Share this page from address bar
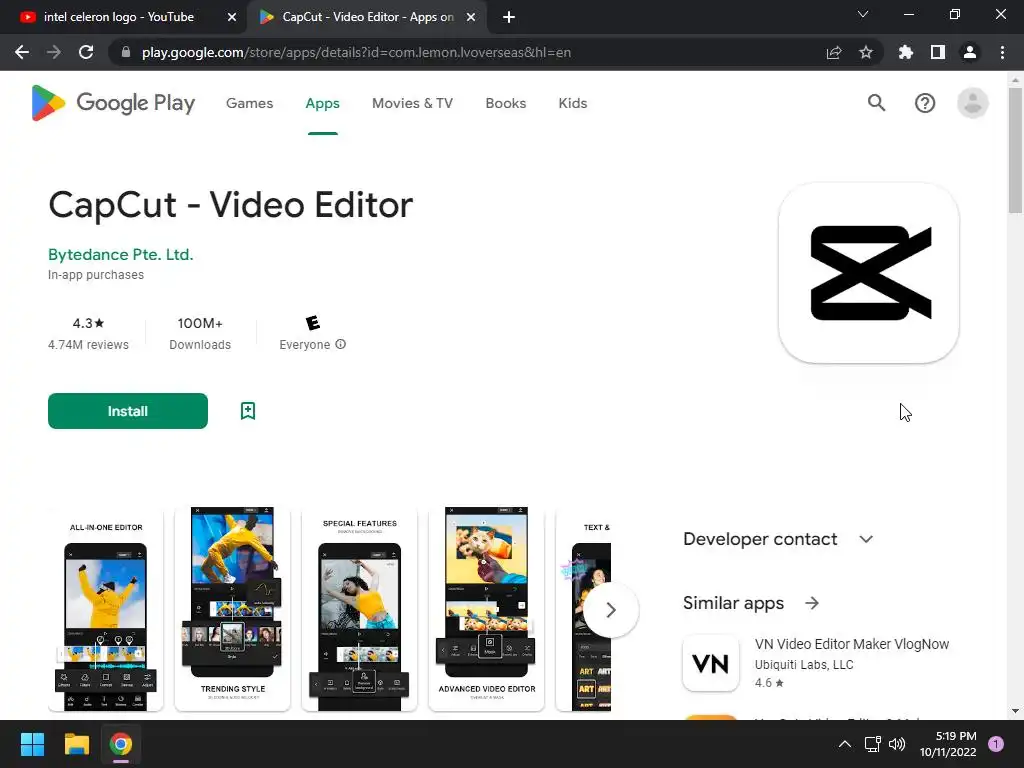The height and width of the screenshot is (768, 1024). tap(834, 52)
